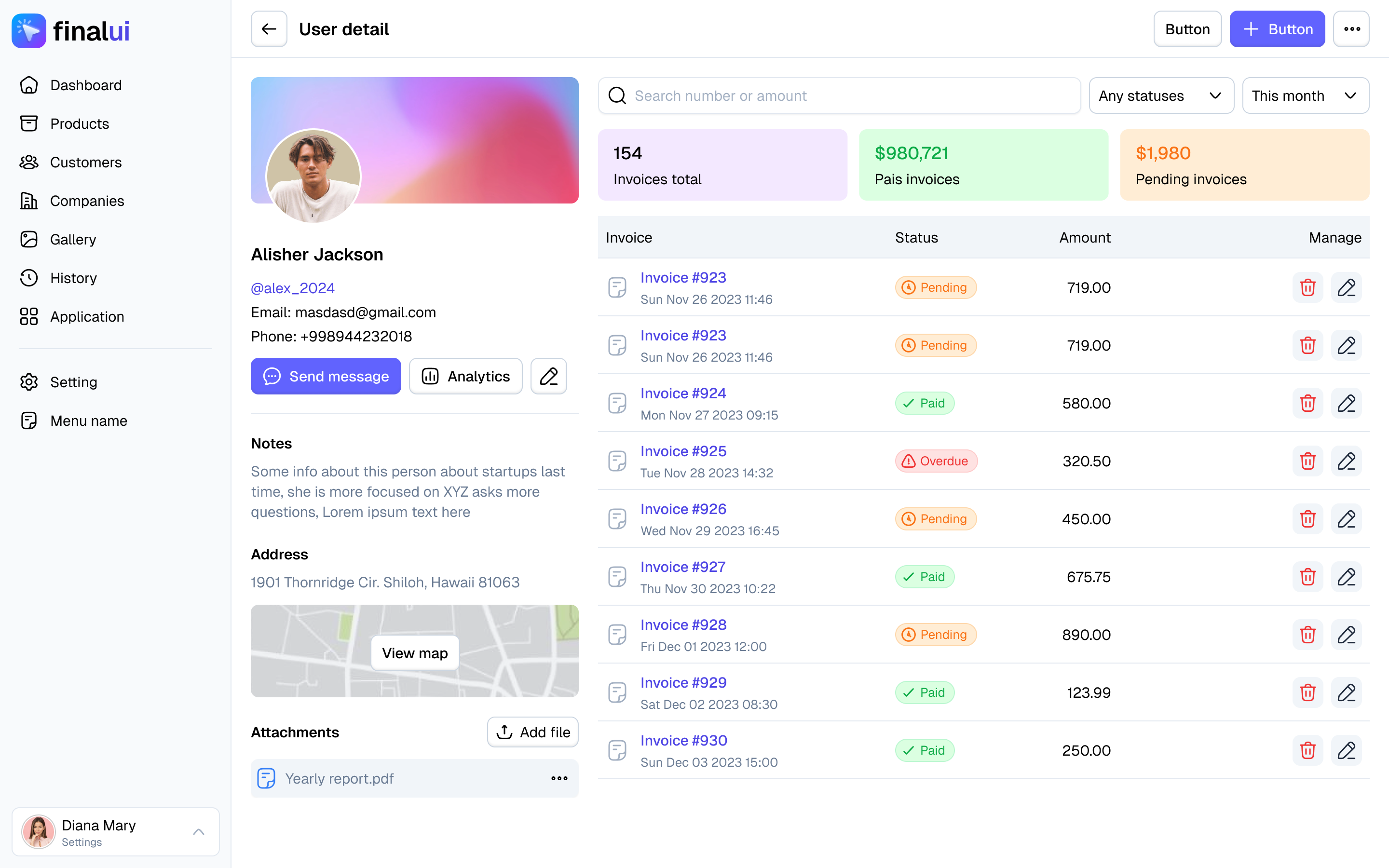Click the back arrow next to User detail
The width and height of the screenshot is (1389, 868).
click(x=269, y=29)
